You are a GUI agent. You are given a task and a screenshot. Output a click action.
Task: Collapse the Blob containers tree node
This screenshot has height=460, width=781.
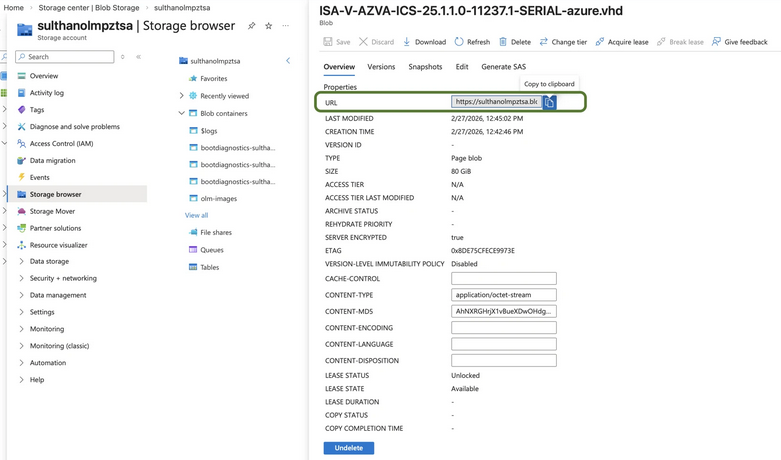[181, 113]
